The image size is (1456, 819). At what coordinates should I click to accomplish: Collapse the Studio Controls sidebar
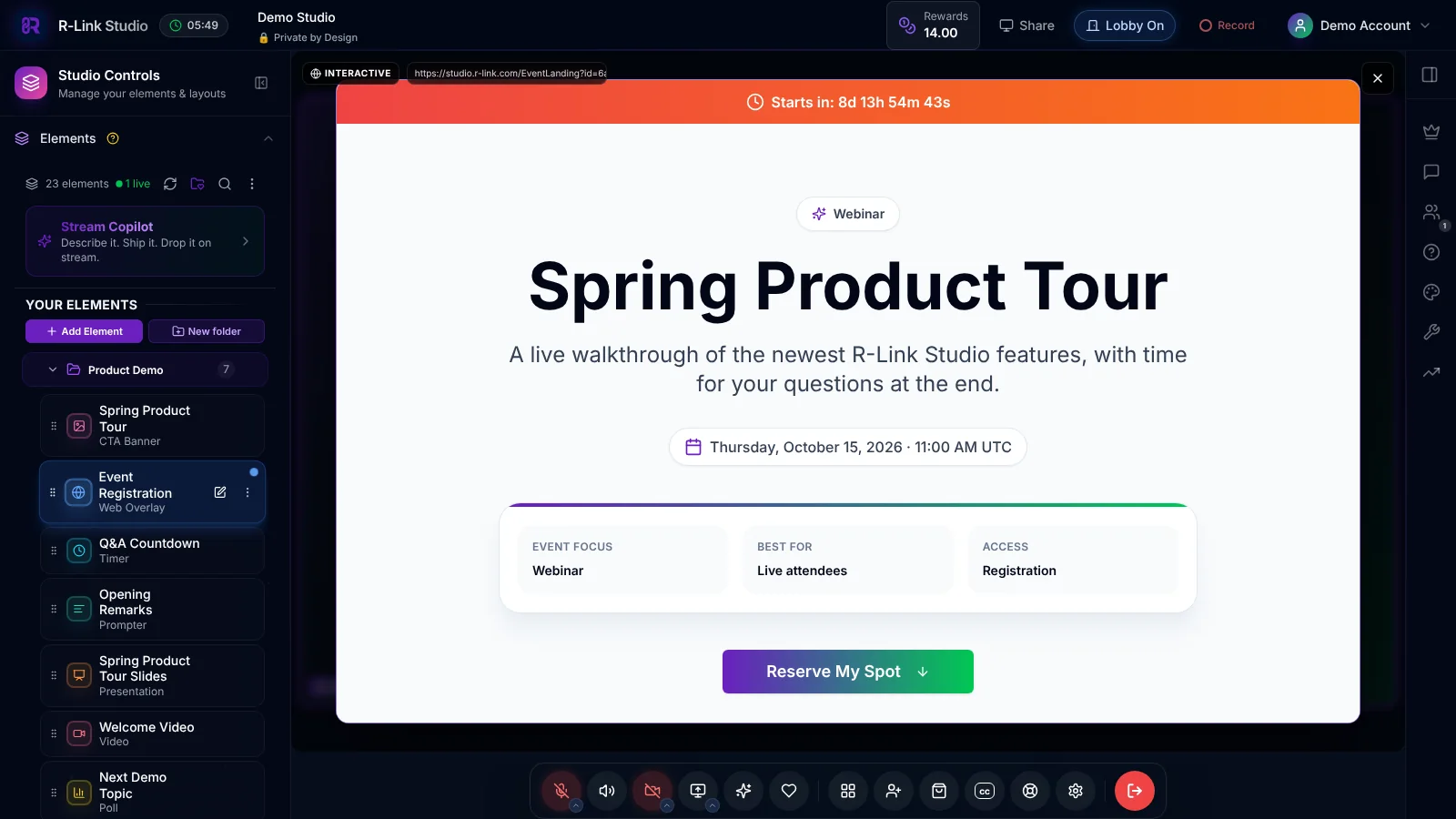point(261,83)
